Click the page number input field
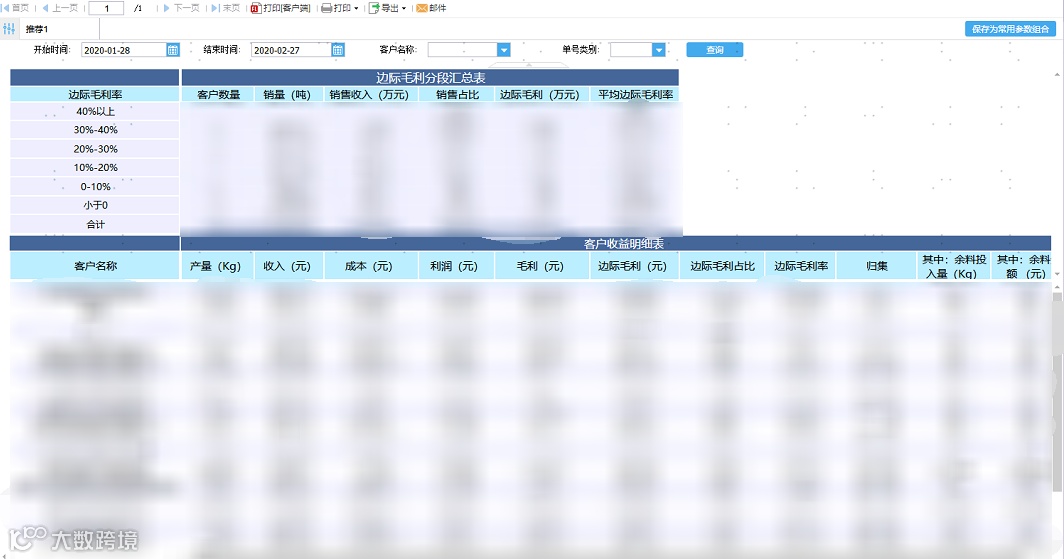This screenshot has width=1064, height=559. click(x=106, y=8)
